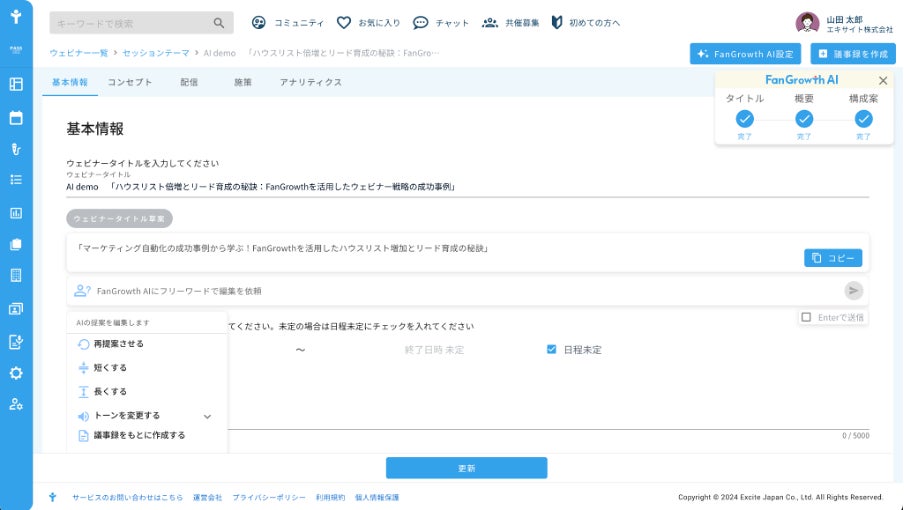Image resolution: width=904 pixels, height=510 pixels.
Task: Open プライバシーポリシー footer link
Action: [x=269, y=497]
